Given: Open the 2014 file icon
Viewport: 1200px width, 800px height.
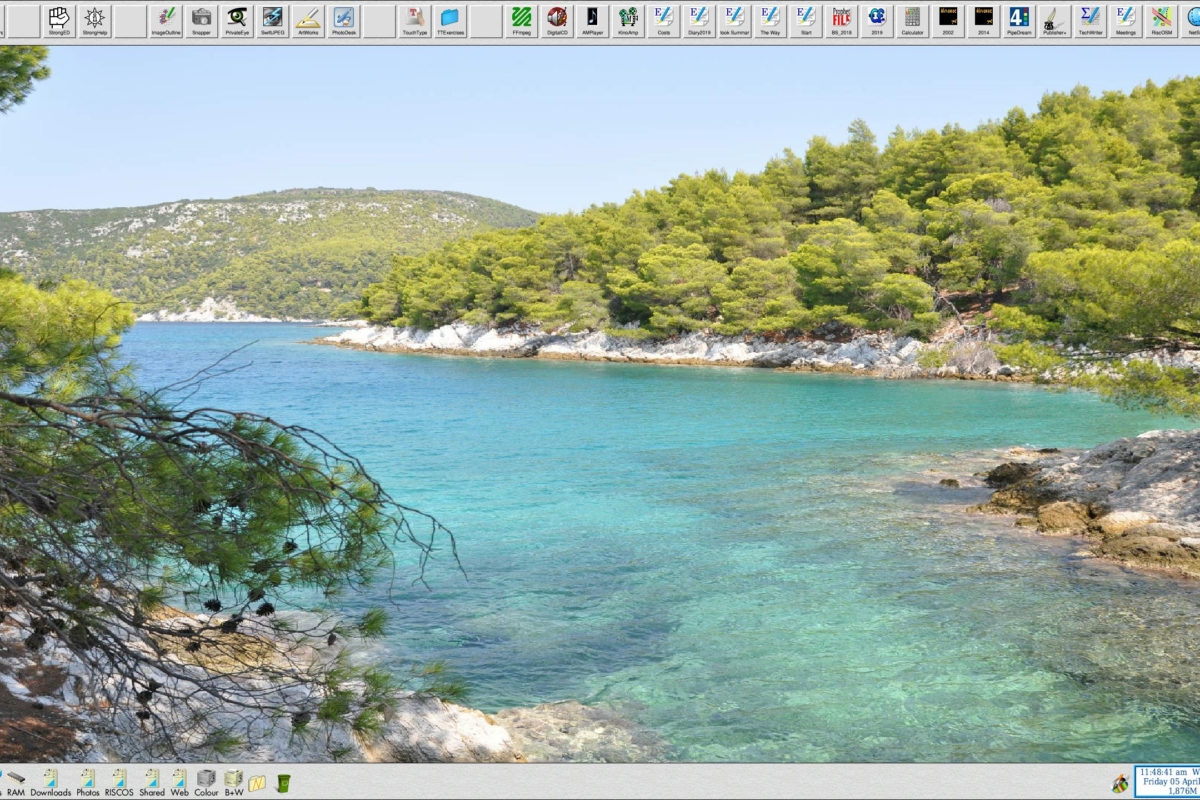Looking at the screenshot, I should (984, 21).
